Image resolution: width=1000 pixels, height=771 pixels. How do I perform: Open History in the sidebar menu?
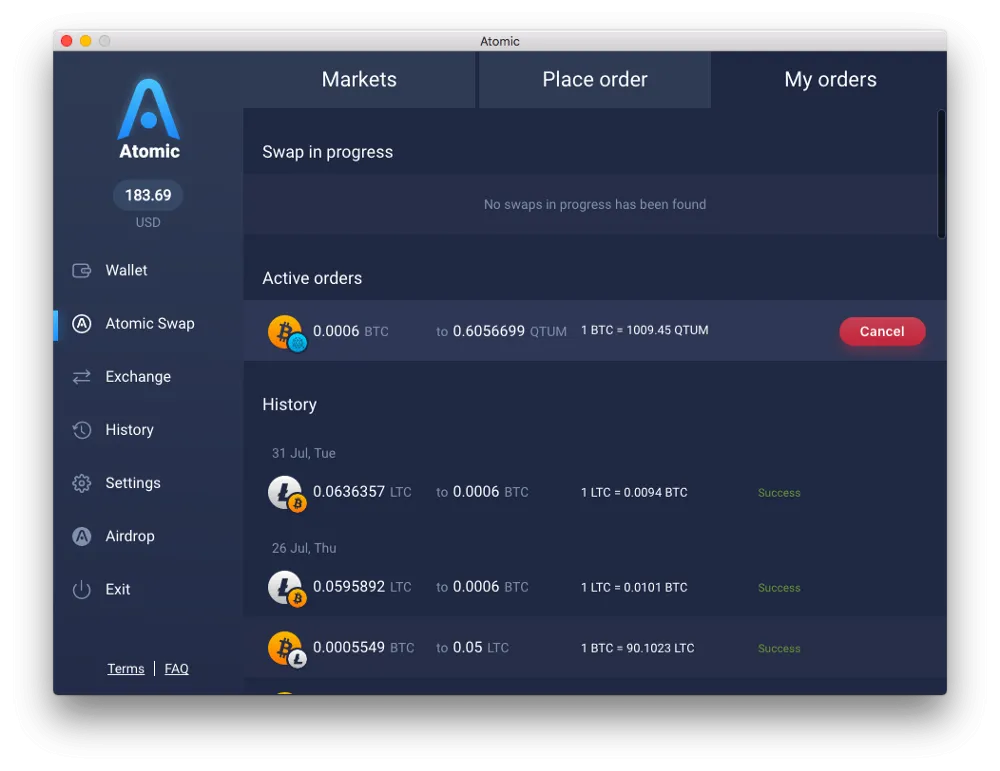click(x=129, y=430)
